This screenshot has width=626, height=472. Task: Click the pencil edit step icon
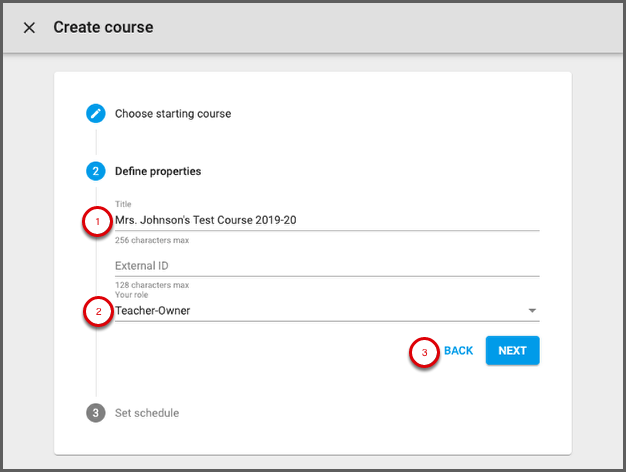click(96, 114)
